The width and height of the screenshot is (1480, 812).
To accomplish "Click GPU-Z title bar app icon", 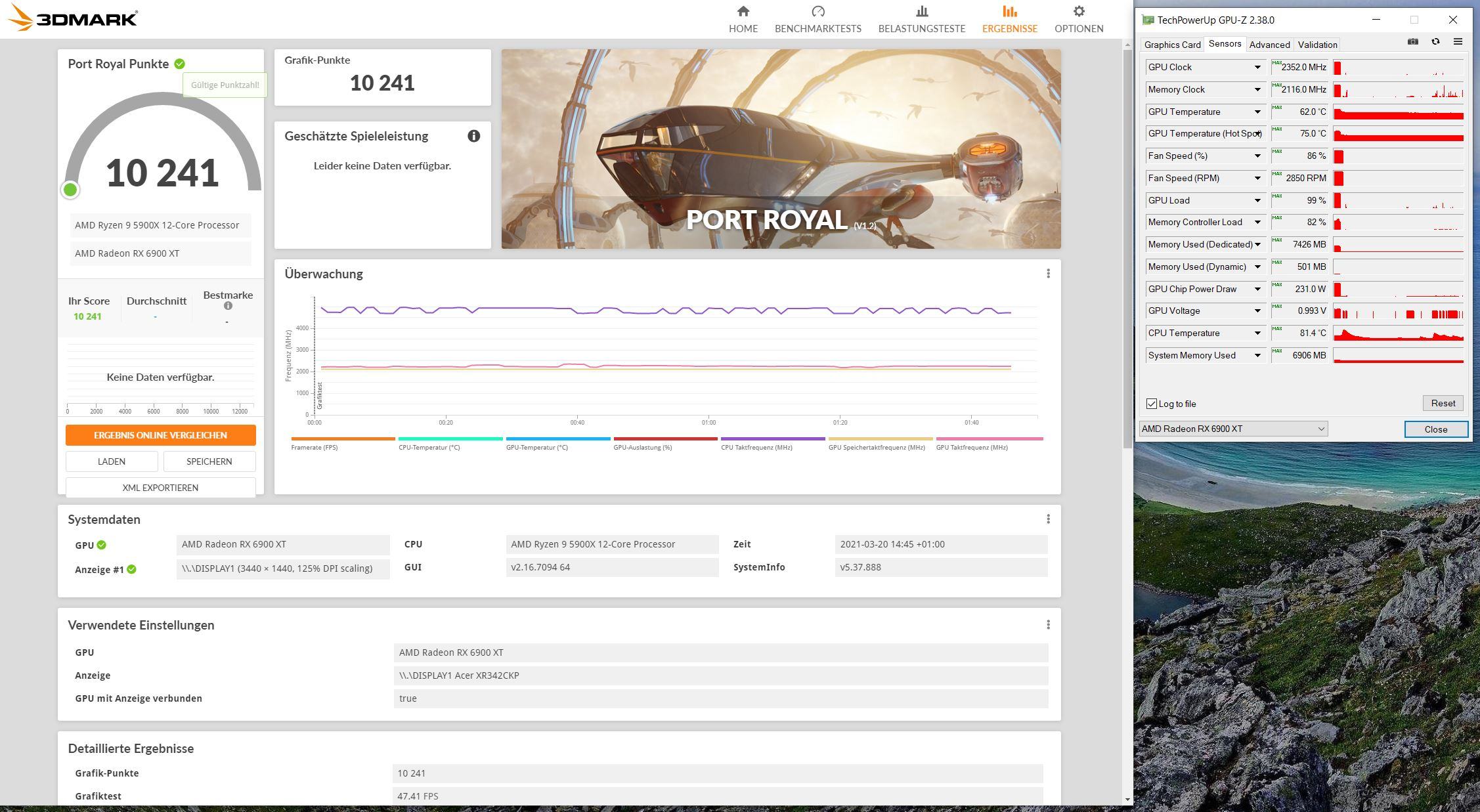I will pyautogui.click(x=1148, y=20).
